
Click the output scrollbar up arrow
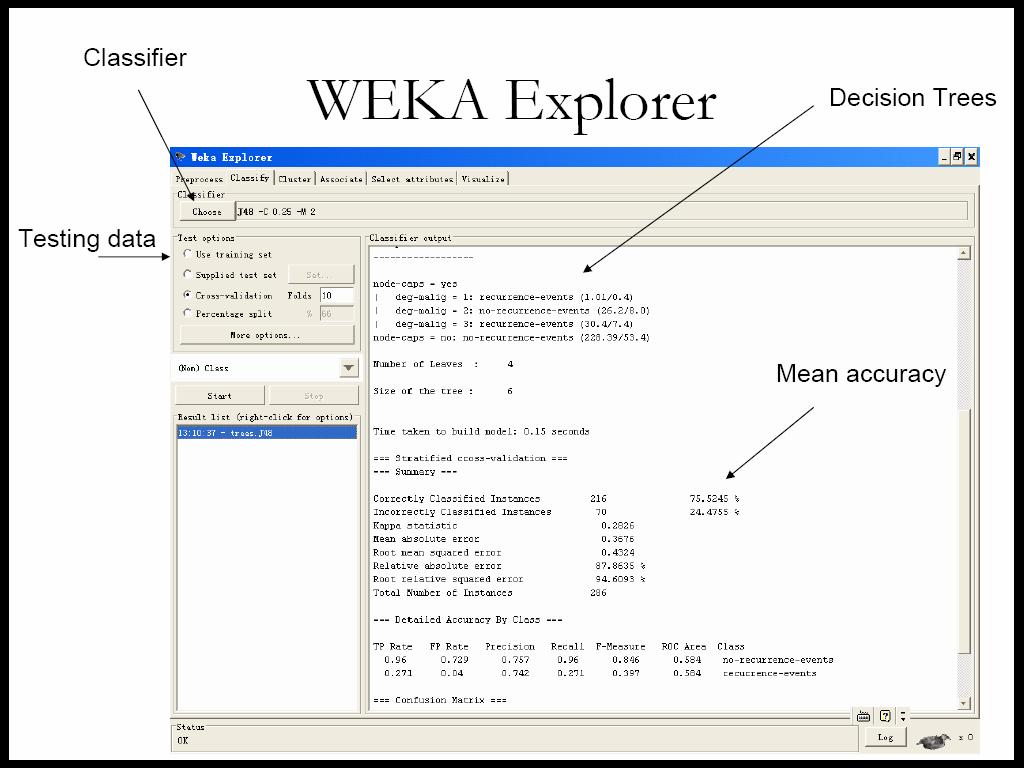pyautogui.click(x=964, y=253)
